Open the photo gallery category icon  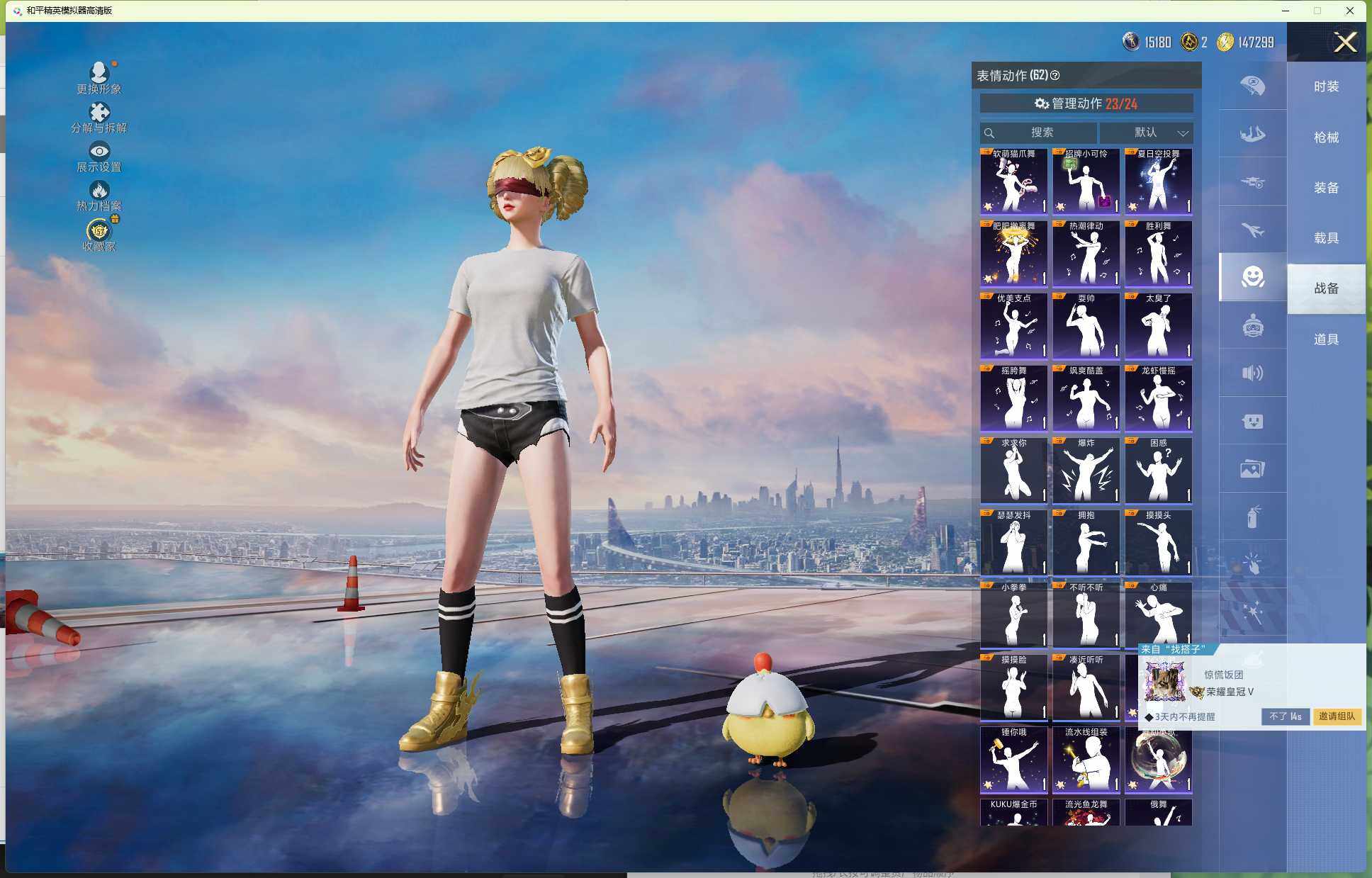tap(1252, 468)
